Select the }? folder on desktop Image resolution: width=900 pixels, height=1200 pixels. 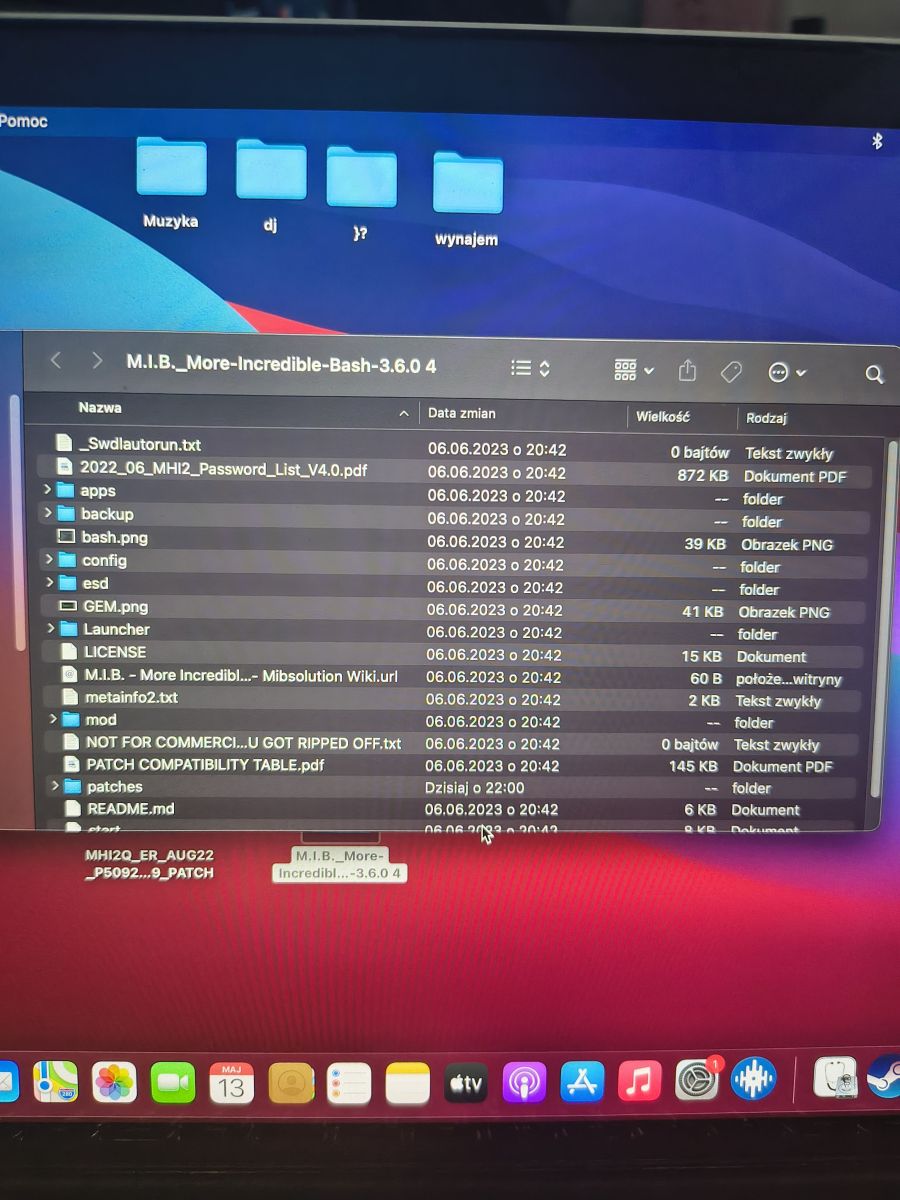361,194
